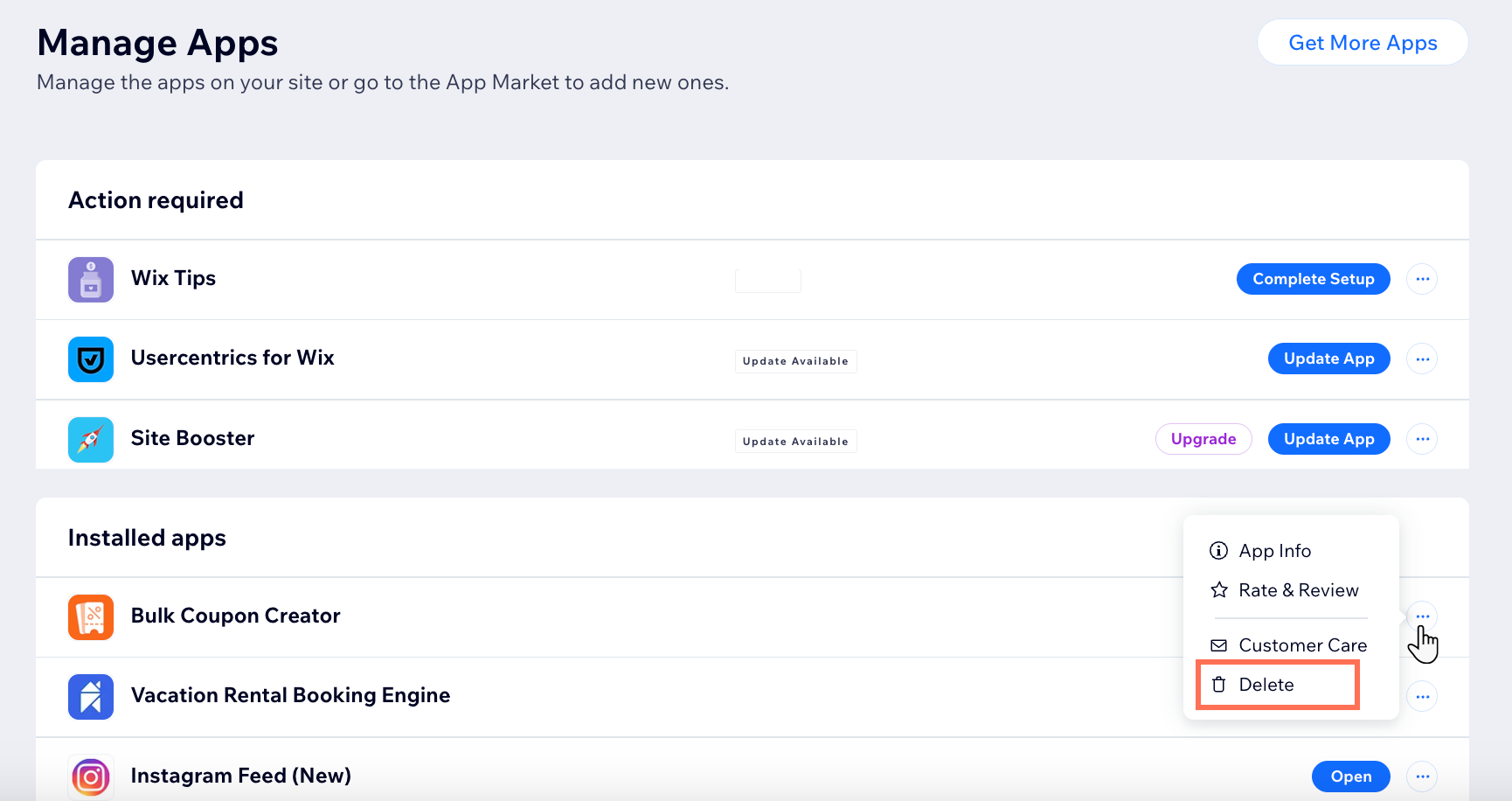The image size is (1512, 801).
Task: Click the Usercentrics for Wix name
Action: [232, 358]
